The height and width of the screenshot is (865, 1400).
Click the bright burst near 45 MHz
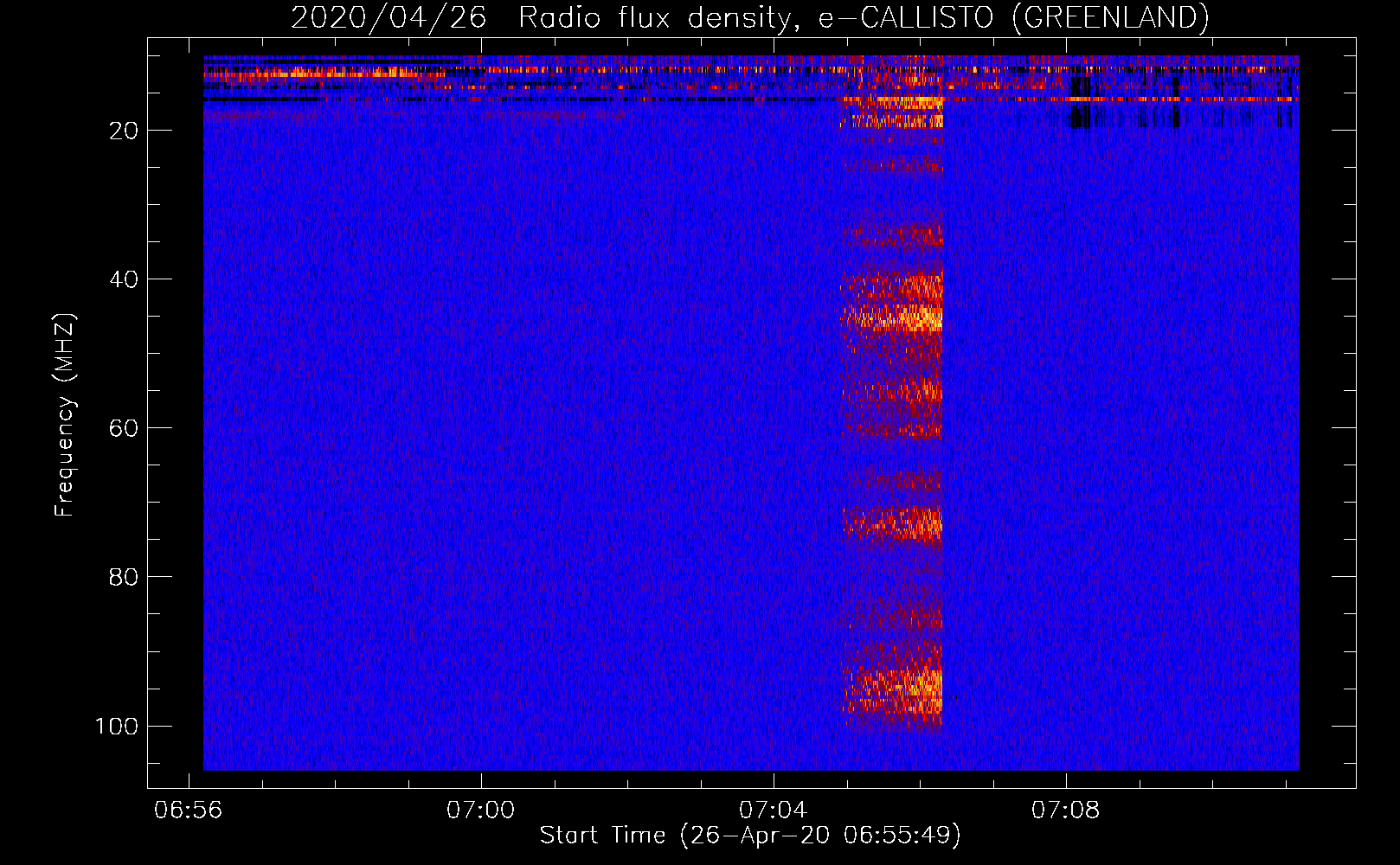coord(892,317)
